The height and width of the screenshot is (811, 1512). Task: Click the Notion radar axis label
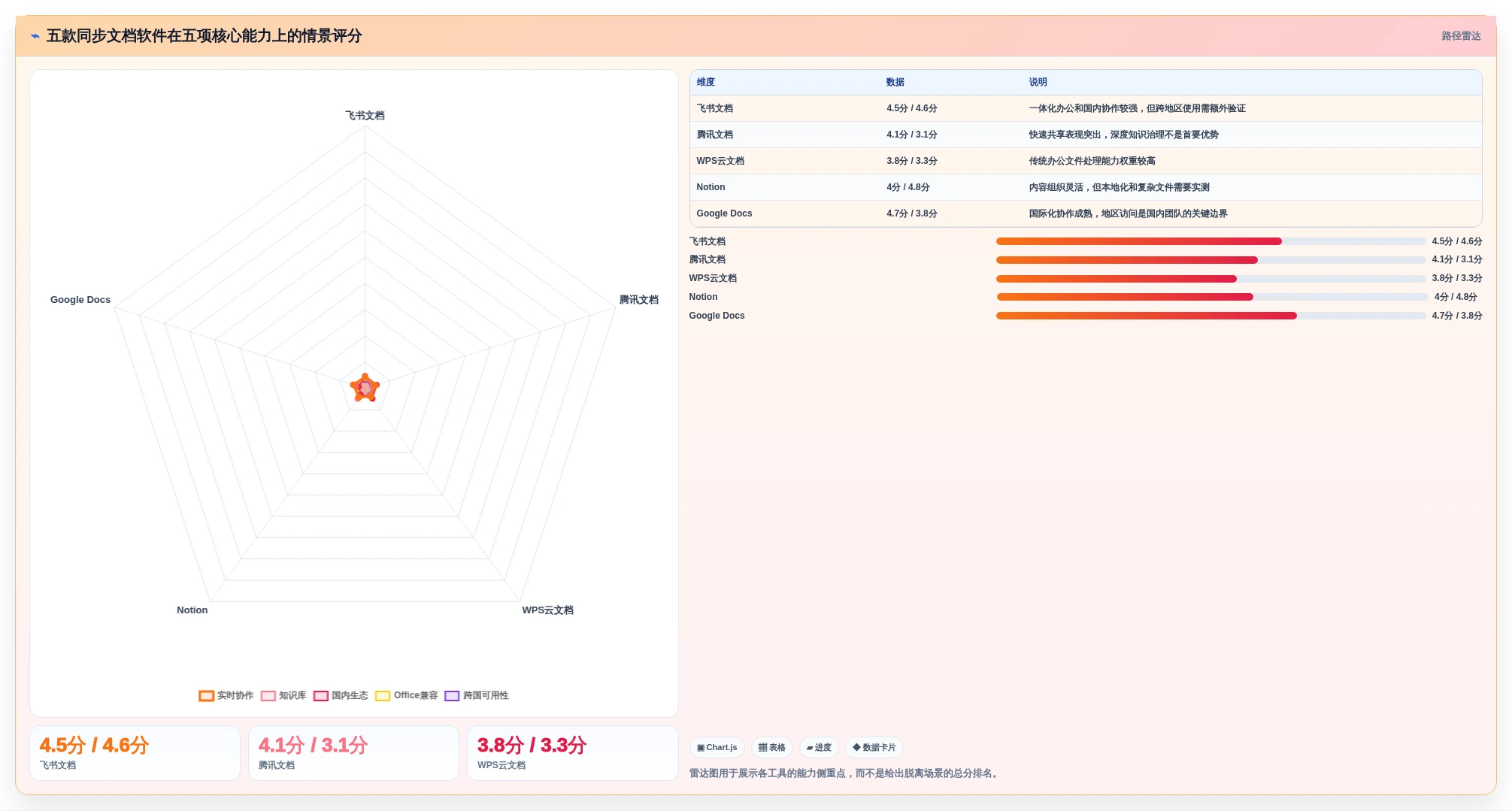pyautogui.click(x=192, y=610)
